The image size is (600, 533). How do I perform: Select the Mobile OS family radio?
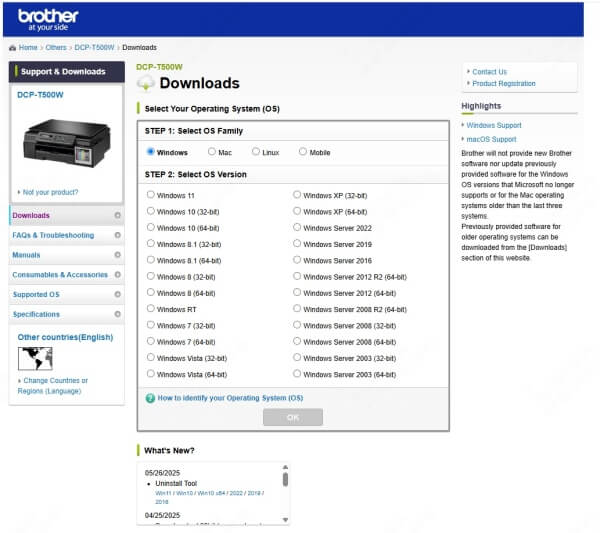(x=303, y=152)
